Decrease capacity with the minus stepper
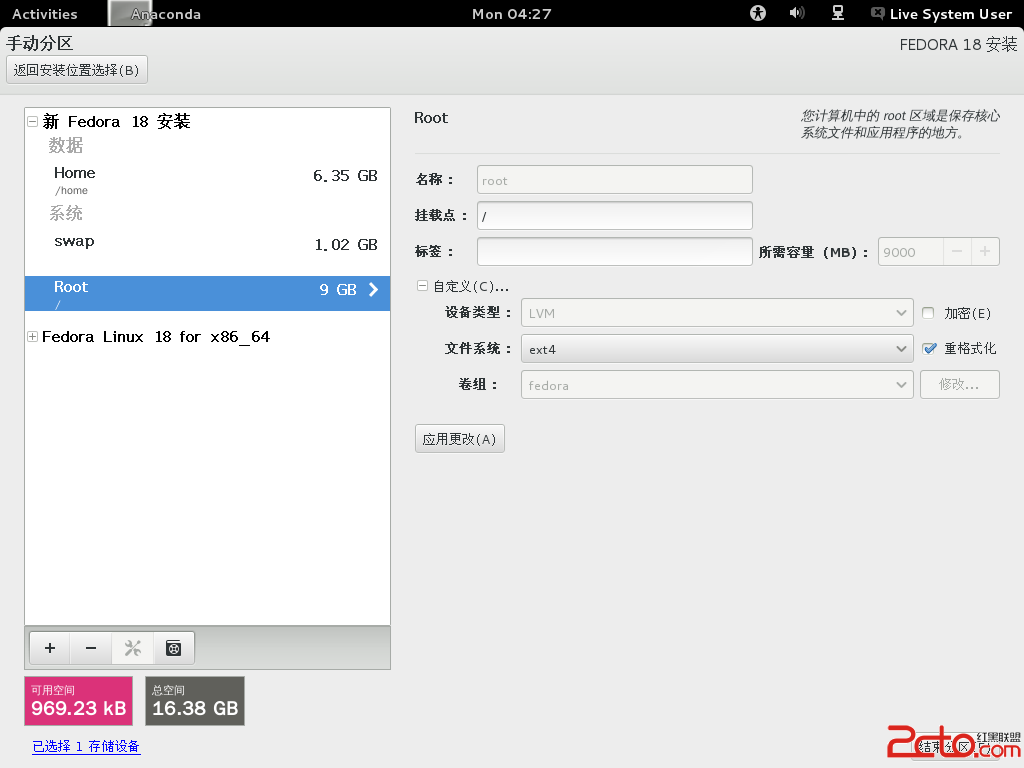 pyautogui.click(x=957, y=251)
